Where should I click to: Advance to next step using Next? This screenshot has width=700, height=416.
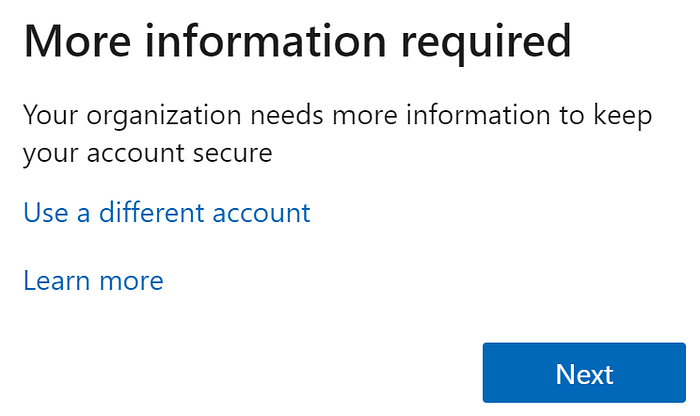[x=584, y=373]
